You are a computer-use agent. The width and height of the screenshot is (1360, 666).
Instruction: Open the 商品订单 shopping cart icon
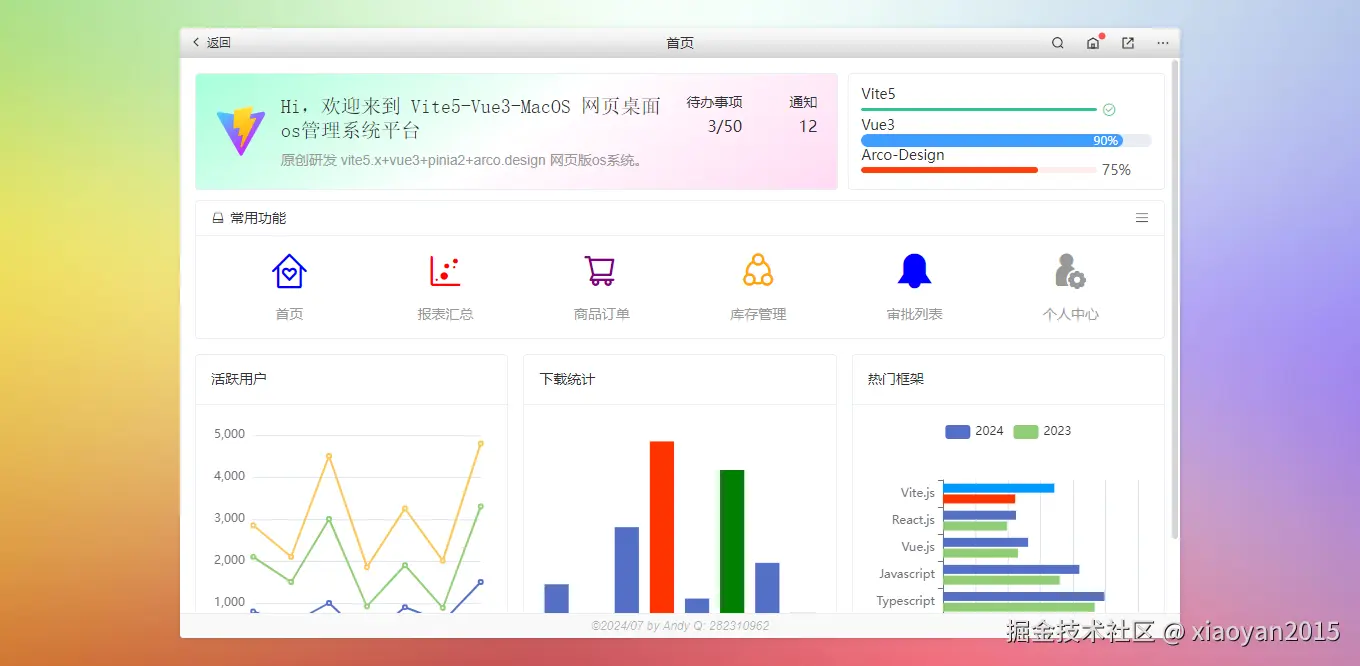click(x=600, y=271)
